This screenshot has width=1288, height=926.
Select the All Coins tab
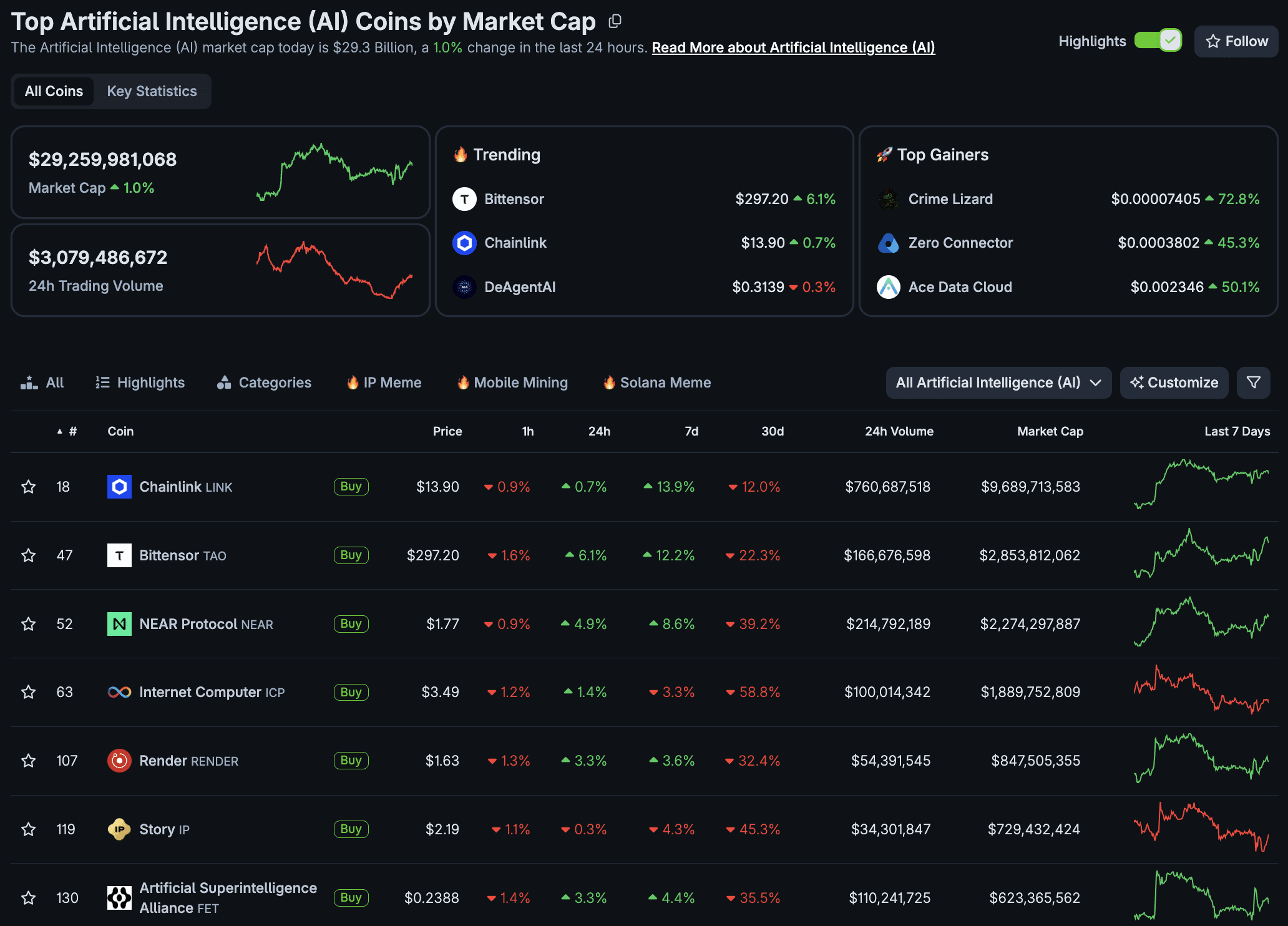coord(53,90)
